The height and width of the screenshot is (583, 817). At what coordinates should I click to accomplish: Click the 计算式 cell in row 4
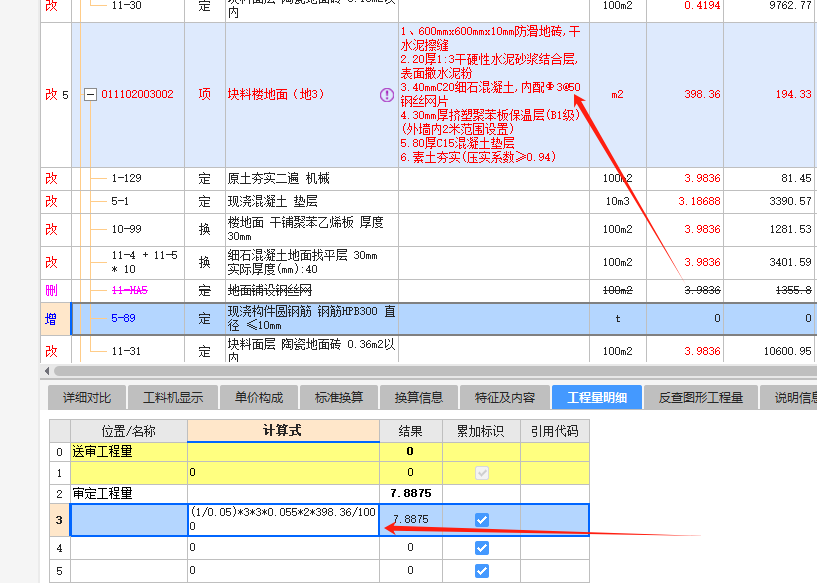[x=283, y=548]
